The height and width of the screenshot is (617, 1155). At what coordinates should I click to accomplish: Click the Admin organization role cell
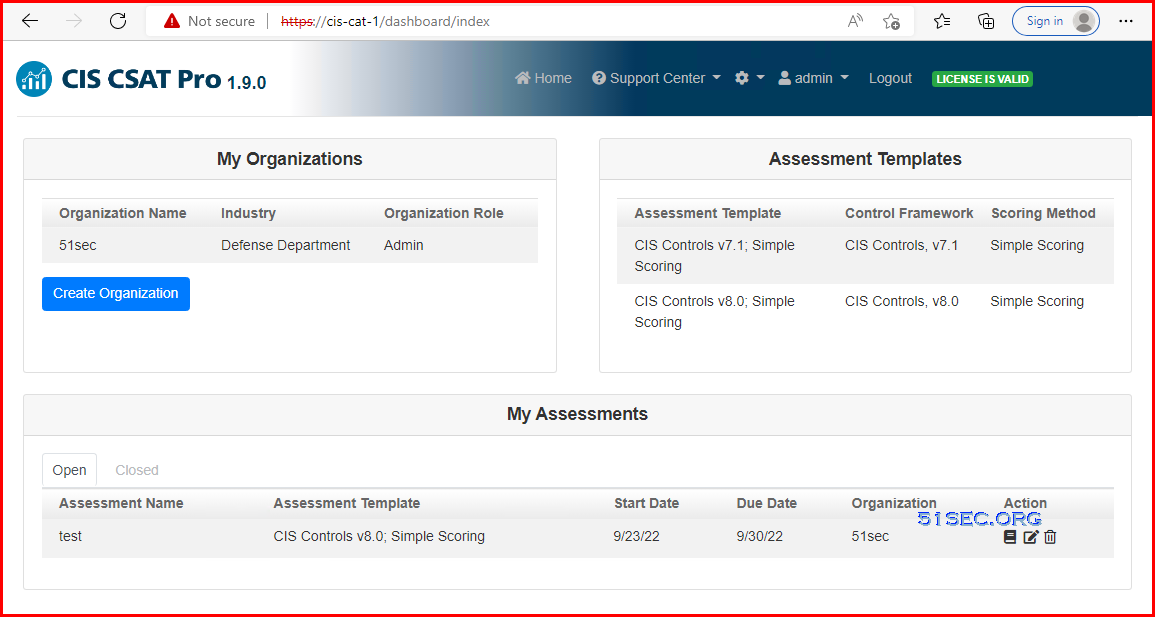pos(404,245)
